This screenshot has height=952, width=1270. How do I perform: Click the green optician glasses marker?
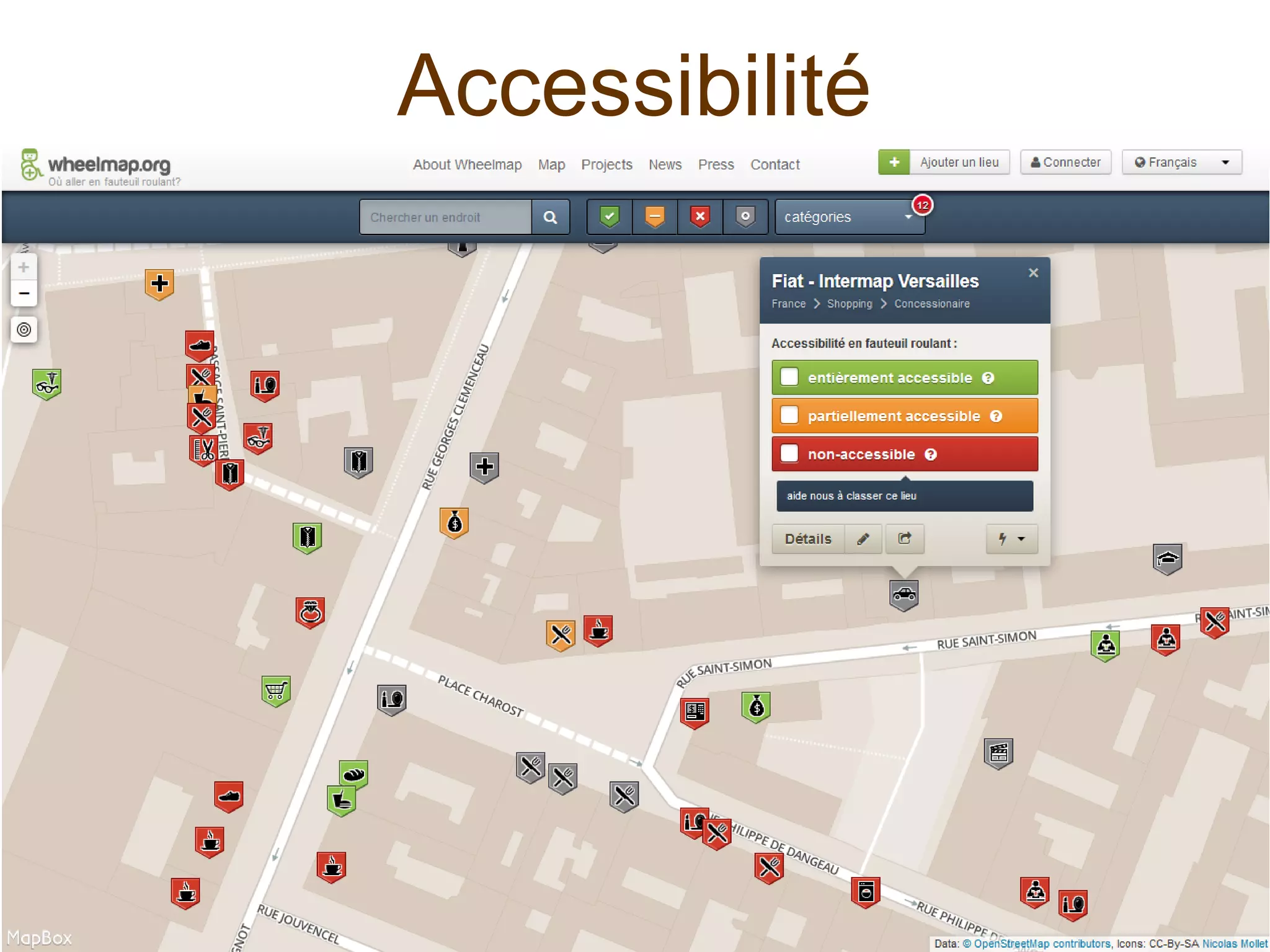pos(47,384)
